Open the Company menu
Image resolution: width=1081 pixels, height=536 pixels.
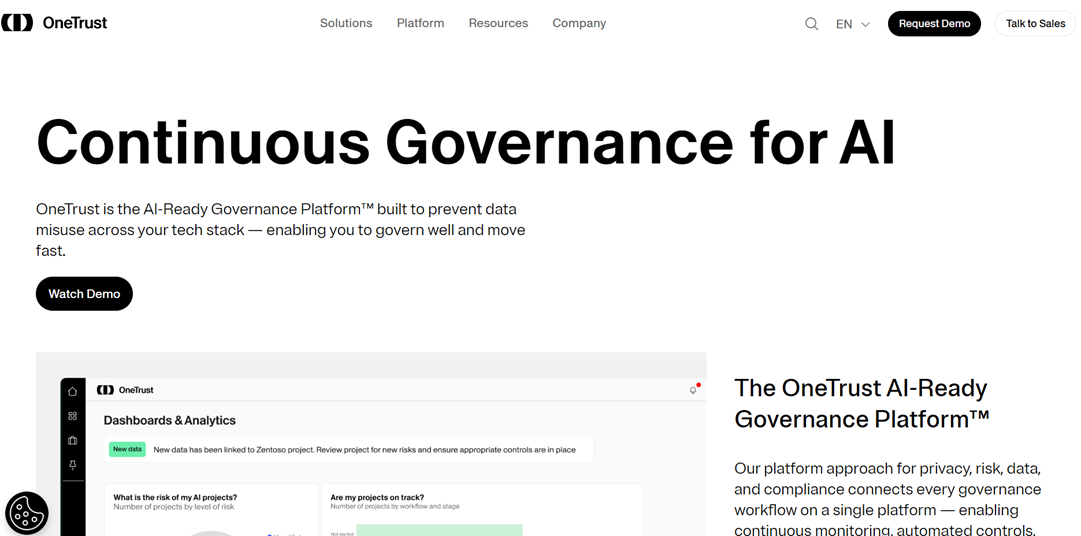pos(579,23)
